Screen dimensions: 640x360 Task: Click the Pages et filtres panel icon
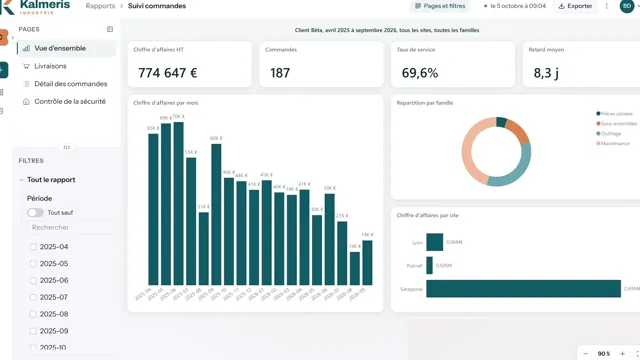pyautogui.click(x=418, y=6)
